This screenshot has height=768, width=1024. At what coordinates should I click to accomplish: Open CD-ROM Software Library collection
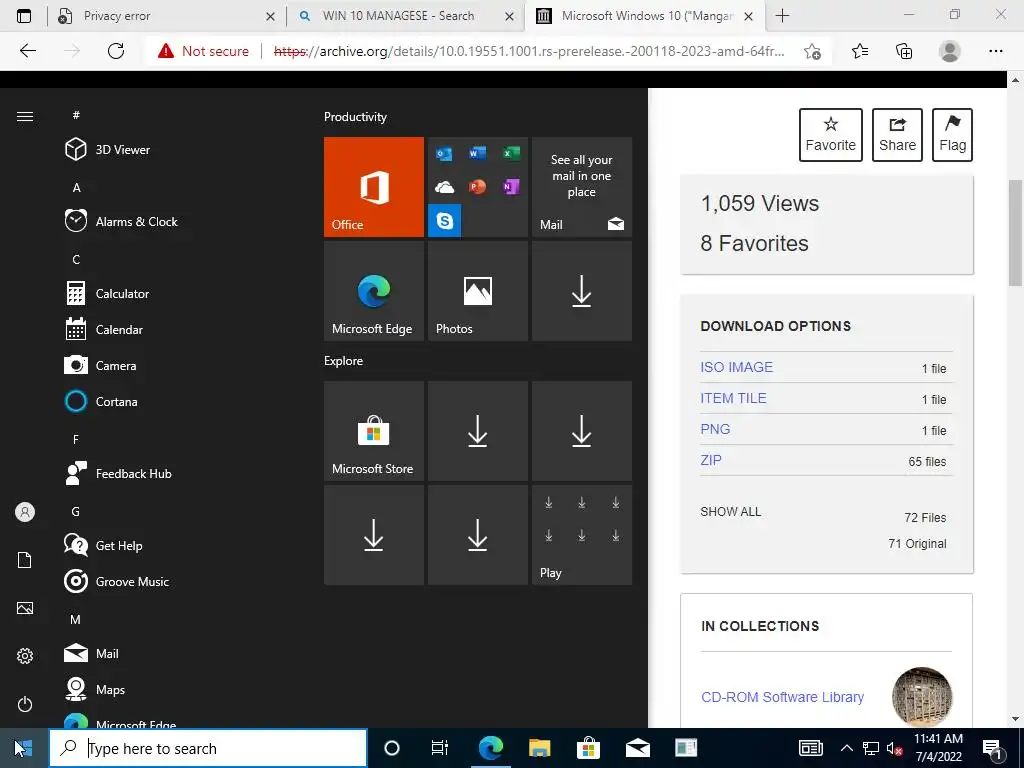(782, 697)
